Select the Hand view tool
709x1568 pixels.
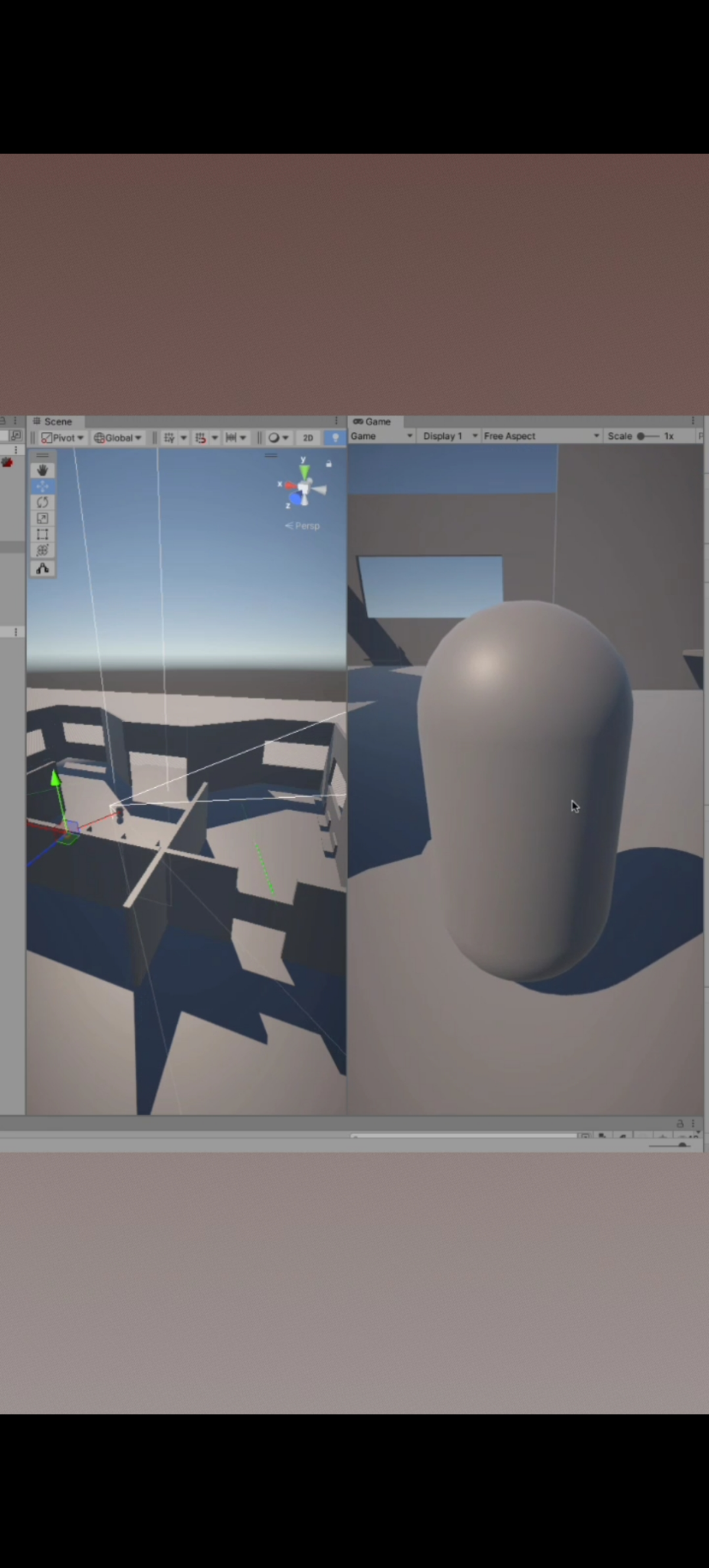43,470
